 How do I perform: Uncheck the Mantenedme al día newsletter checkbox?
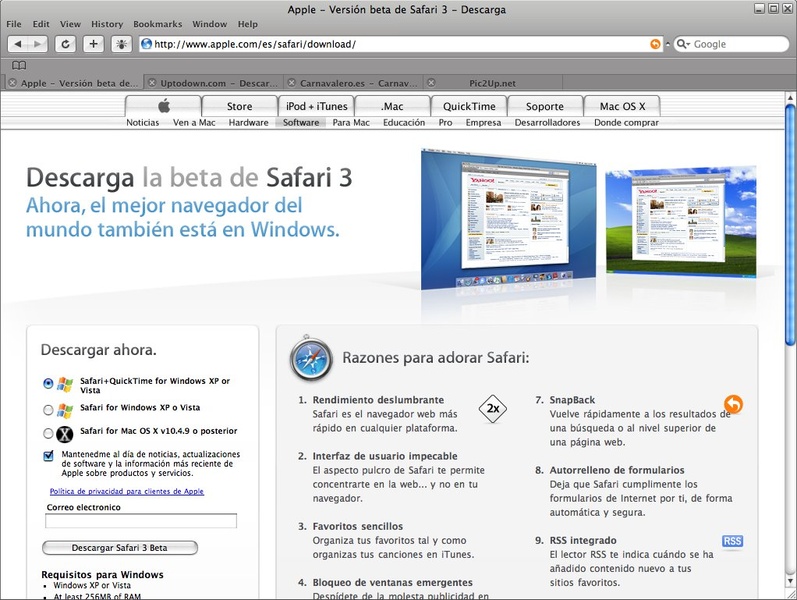[48, 456]
